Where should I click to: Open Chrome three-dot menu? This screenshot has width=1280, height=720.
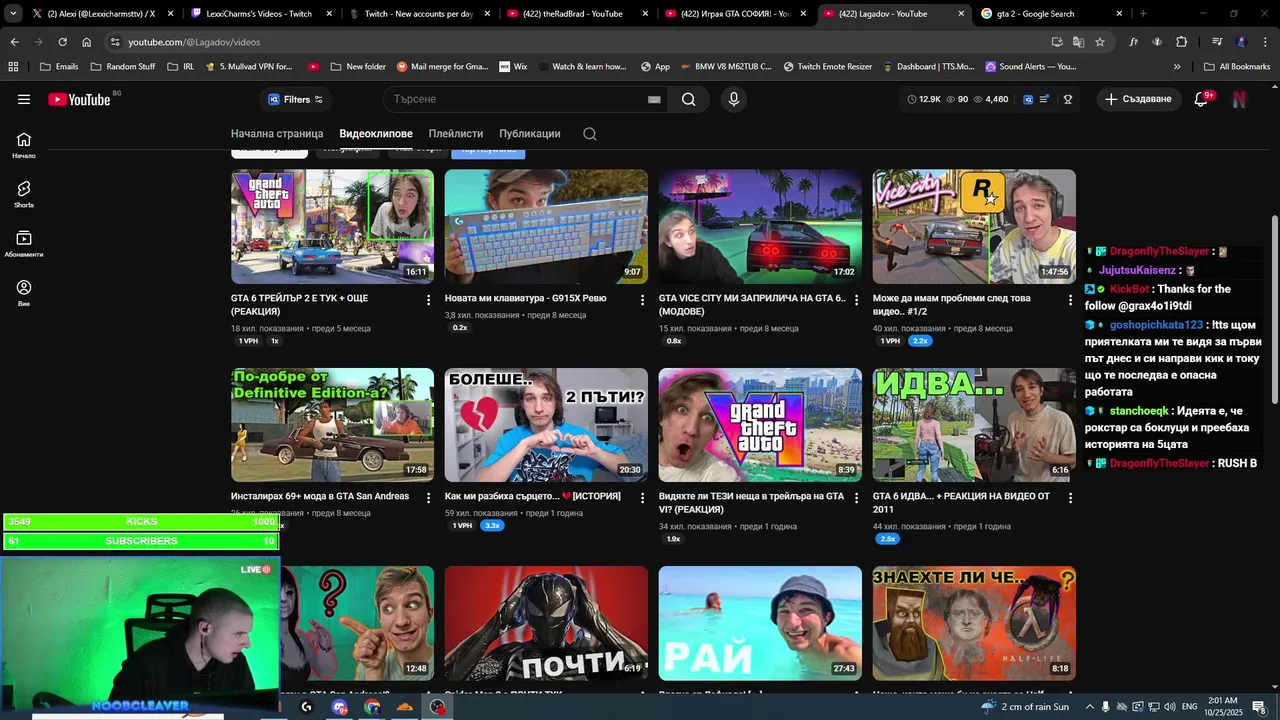[1265, 42]
